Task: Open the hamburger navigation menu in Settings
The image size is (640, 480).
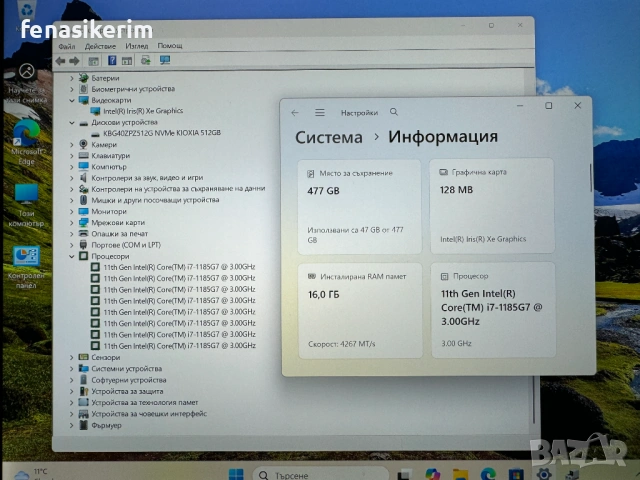Action: (320, 113)
